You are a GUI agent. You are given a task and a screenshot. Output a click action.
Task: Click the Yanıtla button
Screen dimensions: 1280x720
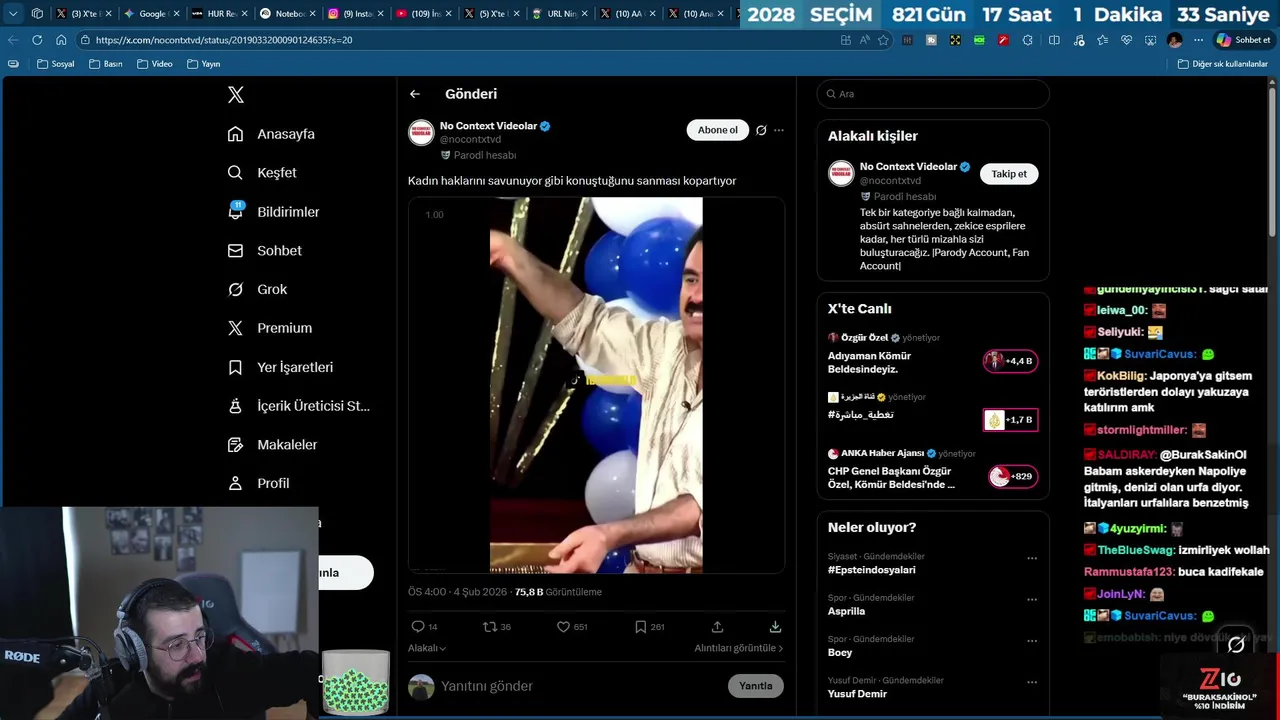755,686
